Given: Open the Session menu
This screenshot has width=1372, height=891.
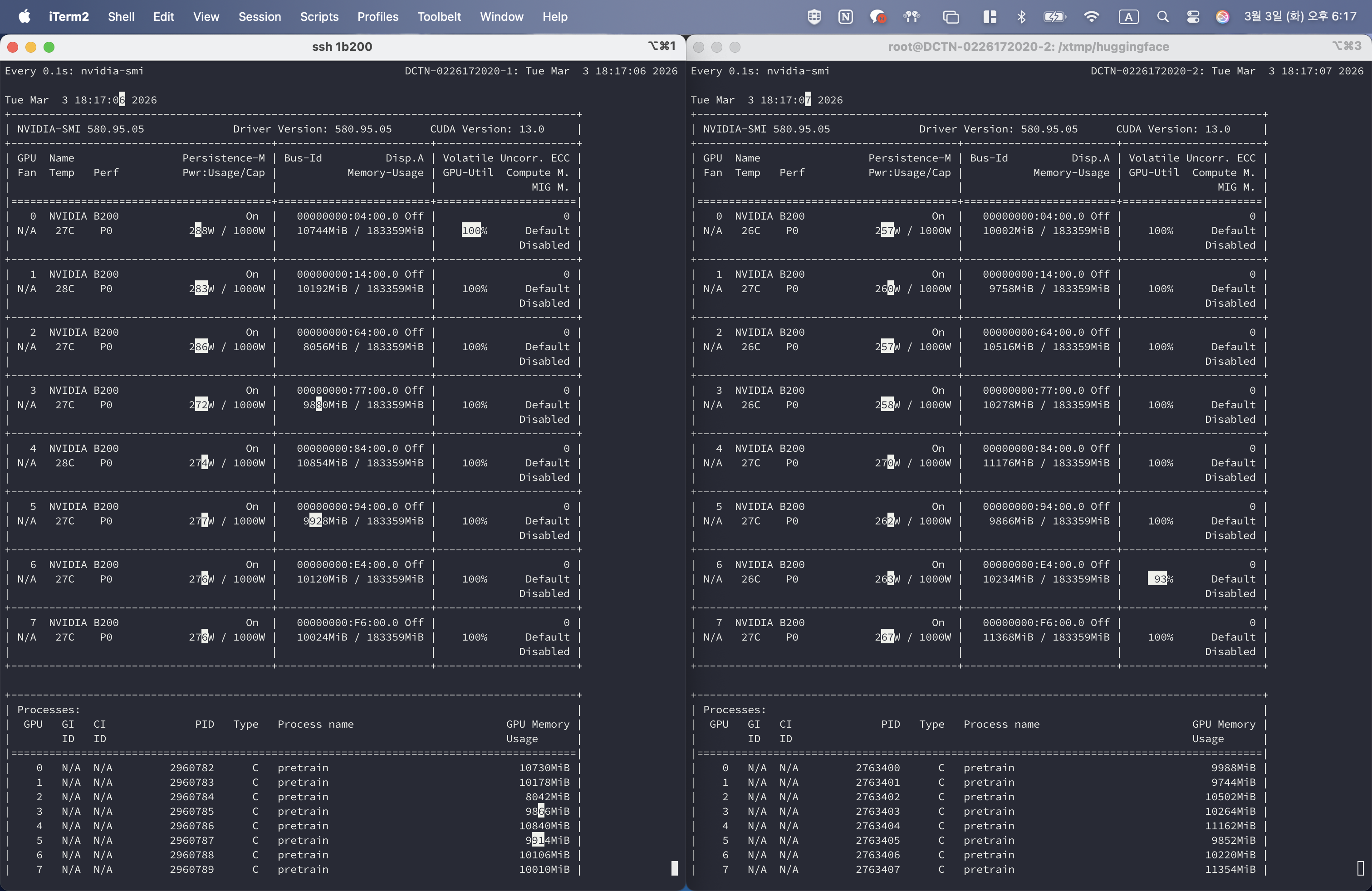Looking at the screenshot, I should pyautogui.click(x=260, y=17).
